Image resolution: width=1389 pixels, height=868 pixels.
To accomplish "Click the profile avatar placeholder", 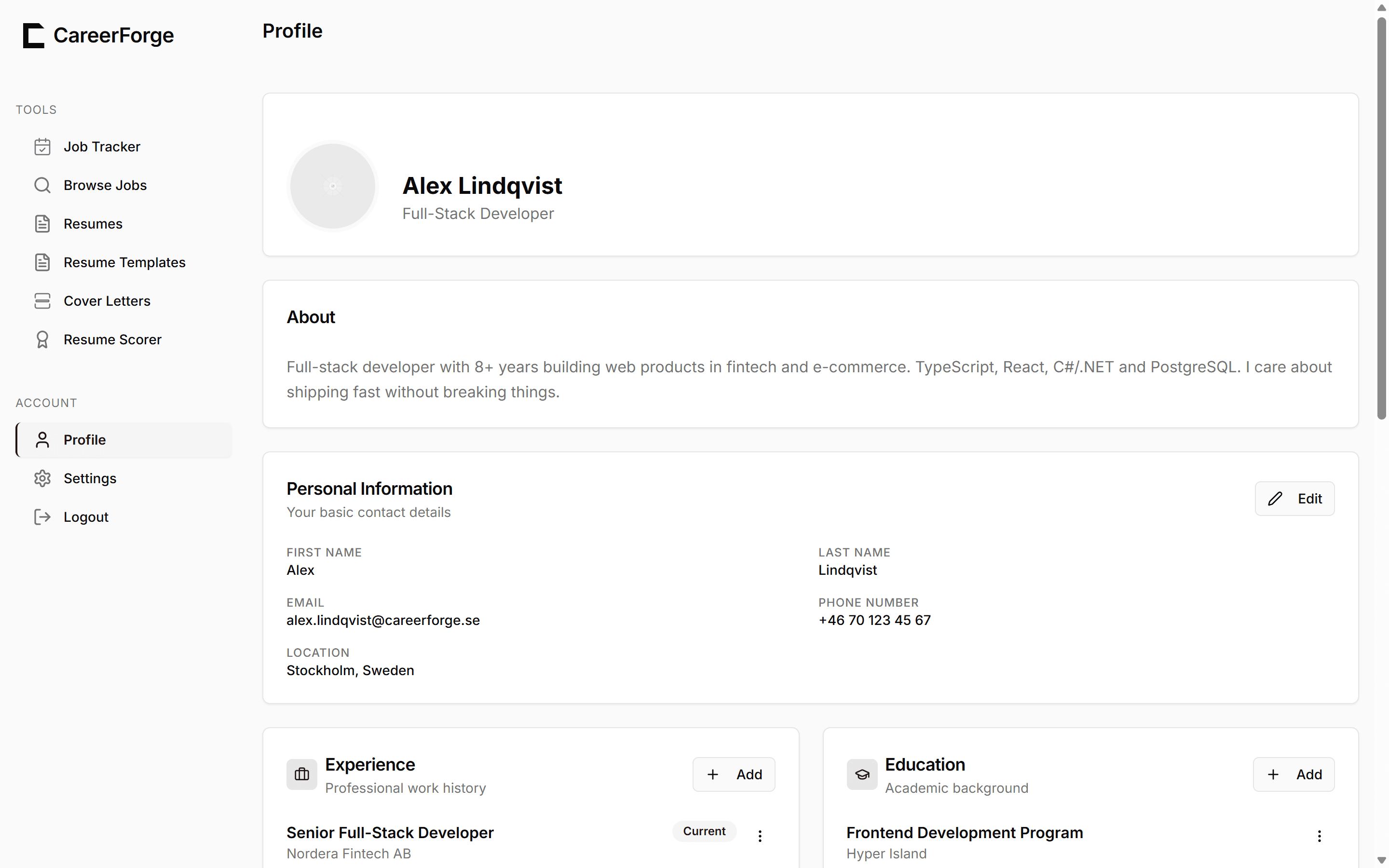I will tap(333, 186).
